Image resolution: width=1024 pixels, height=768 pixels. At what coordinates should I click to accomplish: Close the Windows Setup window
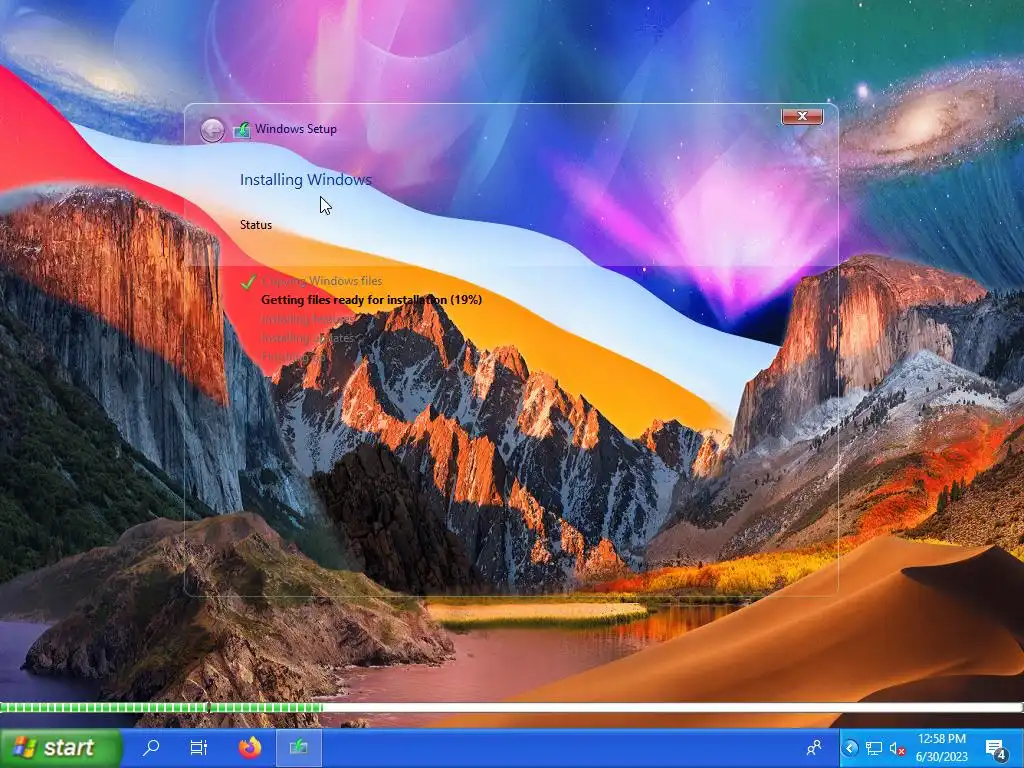(x=802, y=116)
